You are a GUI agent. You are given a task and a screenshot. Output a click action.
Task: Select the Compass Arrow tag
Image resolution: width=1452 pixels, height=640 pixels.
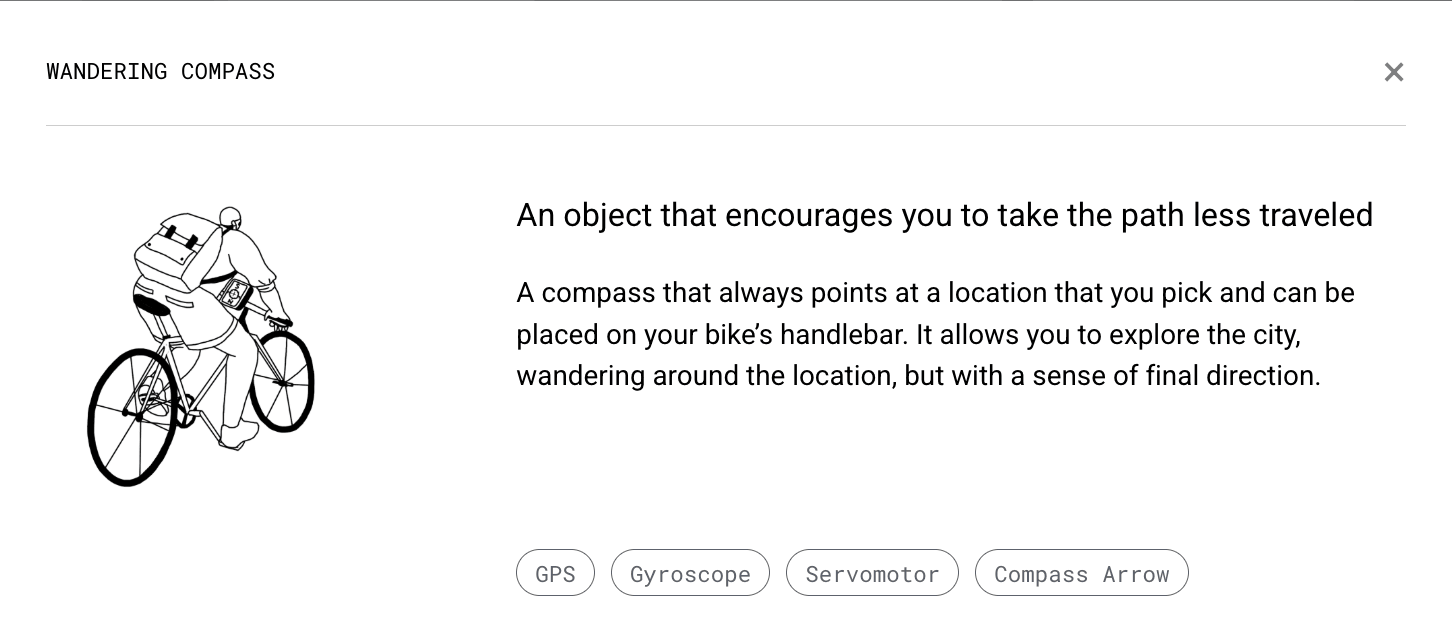[1082, 573]
